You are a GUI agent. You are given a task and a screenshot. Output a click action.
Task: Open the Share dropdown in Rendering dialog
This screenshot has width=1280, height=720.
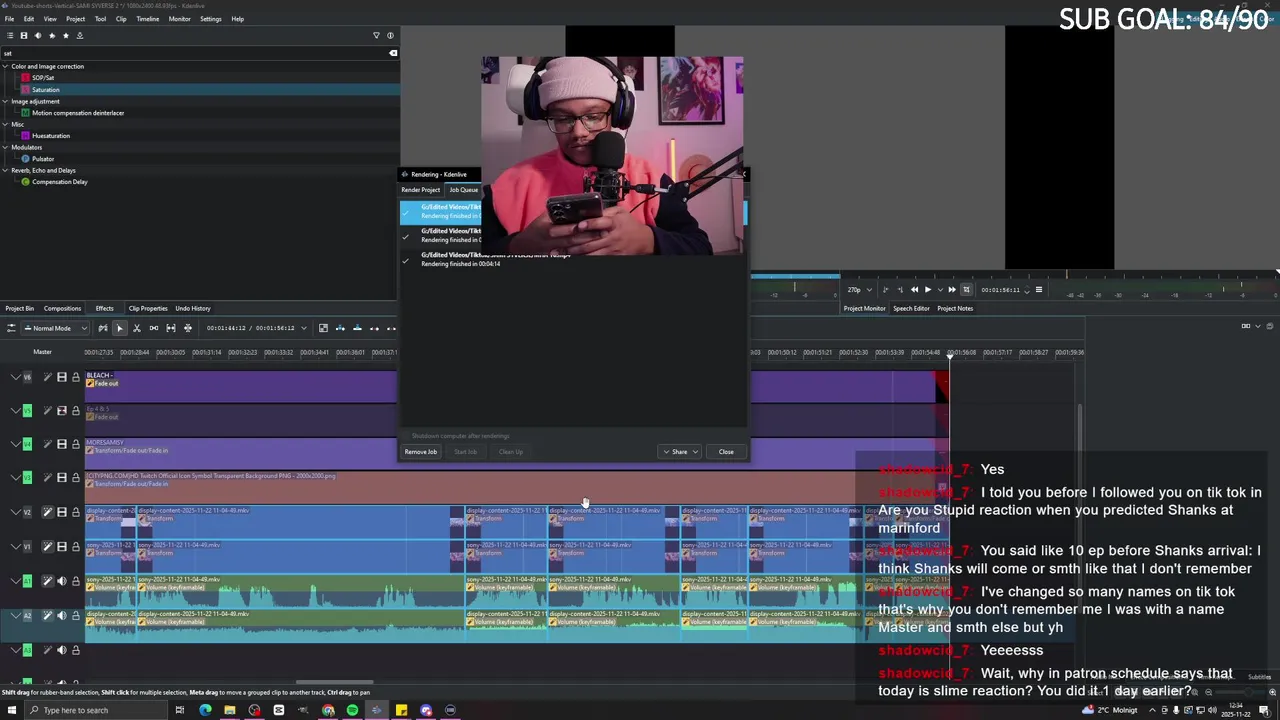(x=680, y=452)
